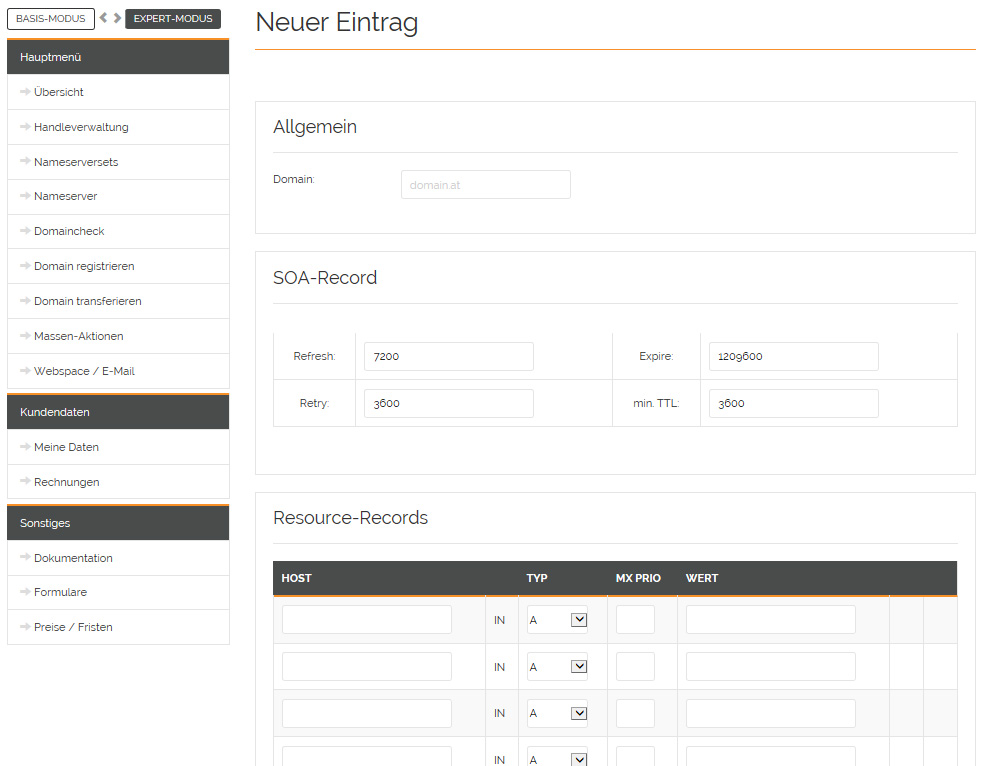This screenshot has height=766, width=985.
Task: Click arrow icon beside Domain transferieren
Action: 25,301
